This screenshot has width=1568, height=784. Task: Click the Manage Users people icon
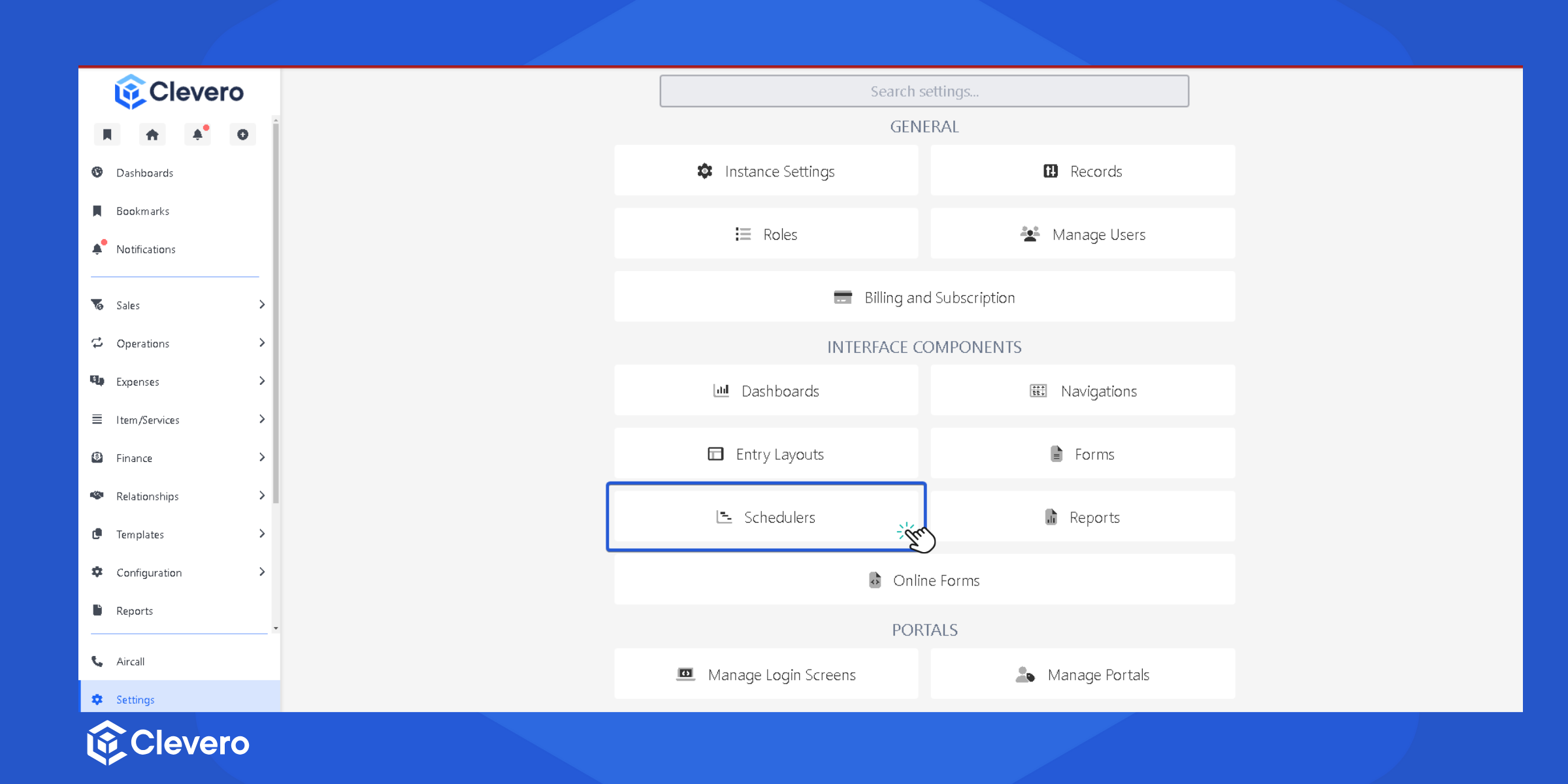(x=1030, y=235)
